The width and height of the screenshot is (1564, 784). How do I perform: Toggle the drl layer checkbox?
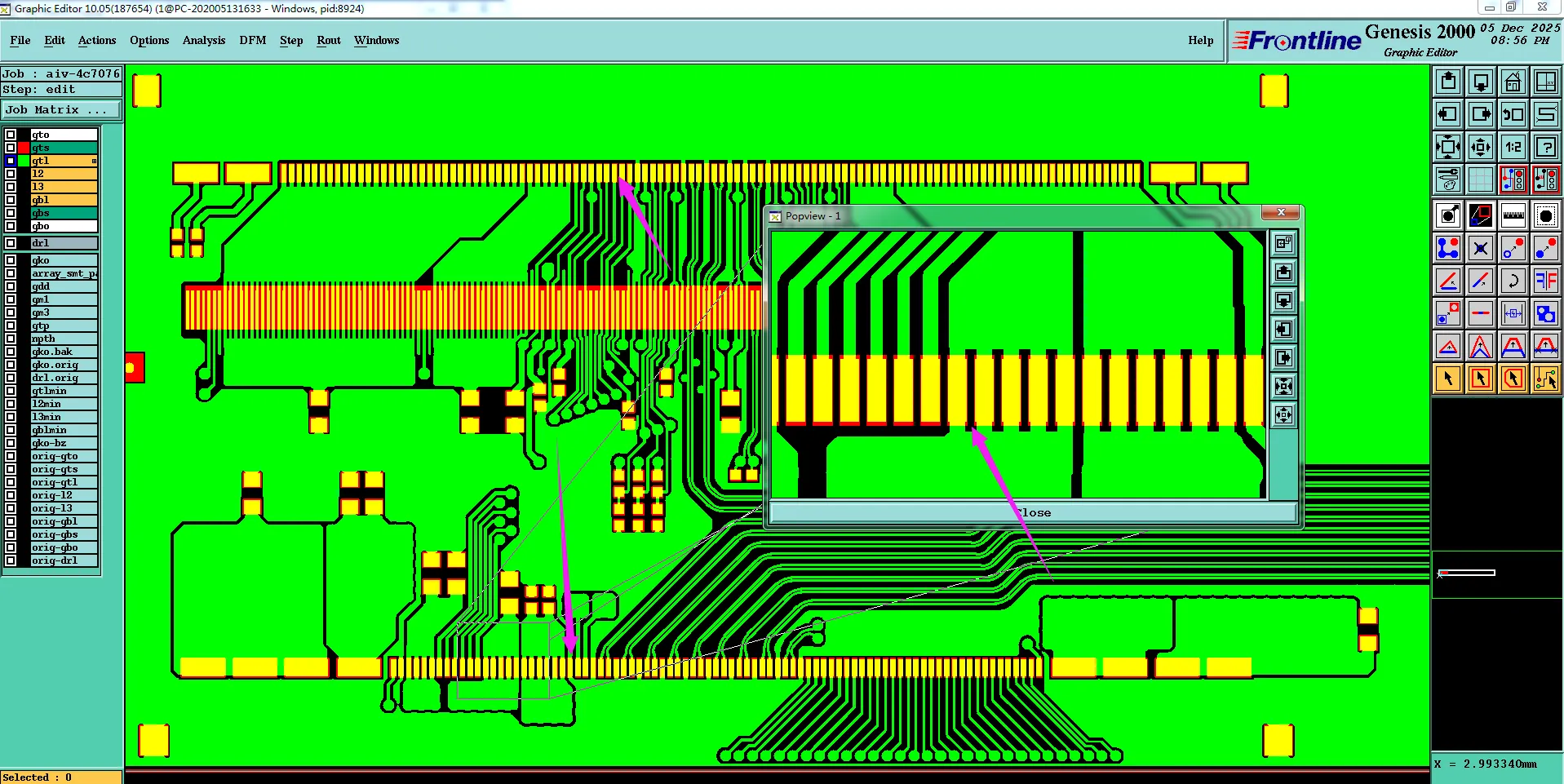(x=11, y=243)
